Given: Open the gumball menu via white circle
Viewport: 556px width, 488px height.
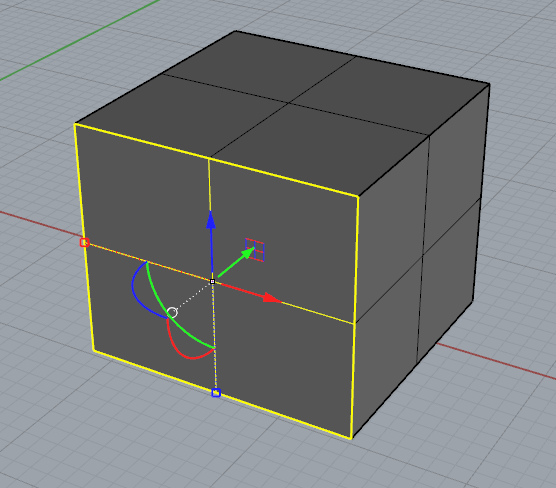Looking at the screenshot, I should 172,312.
